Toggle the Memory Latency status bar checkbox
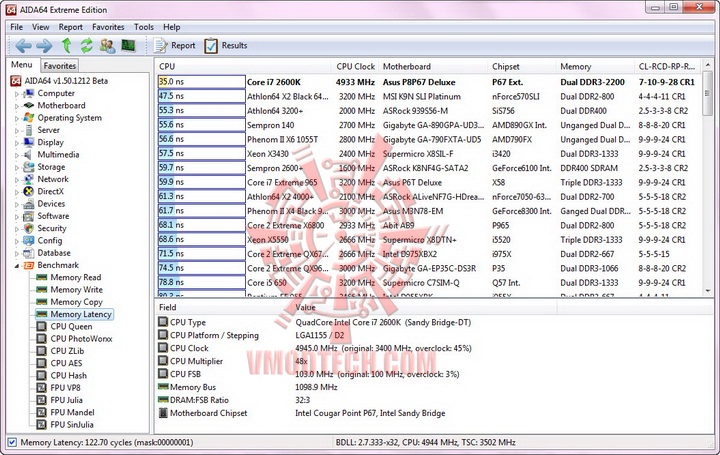 (12, 443)
